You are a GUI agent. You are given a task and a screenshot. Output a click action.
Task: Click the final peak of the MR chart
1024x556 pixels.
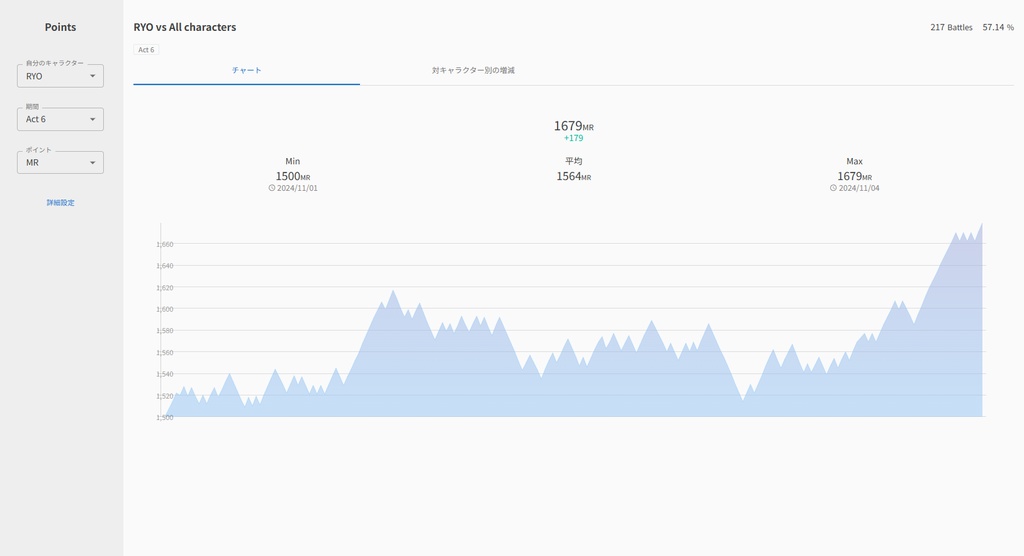tap(982, 224)
